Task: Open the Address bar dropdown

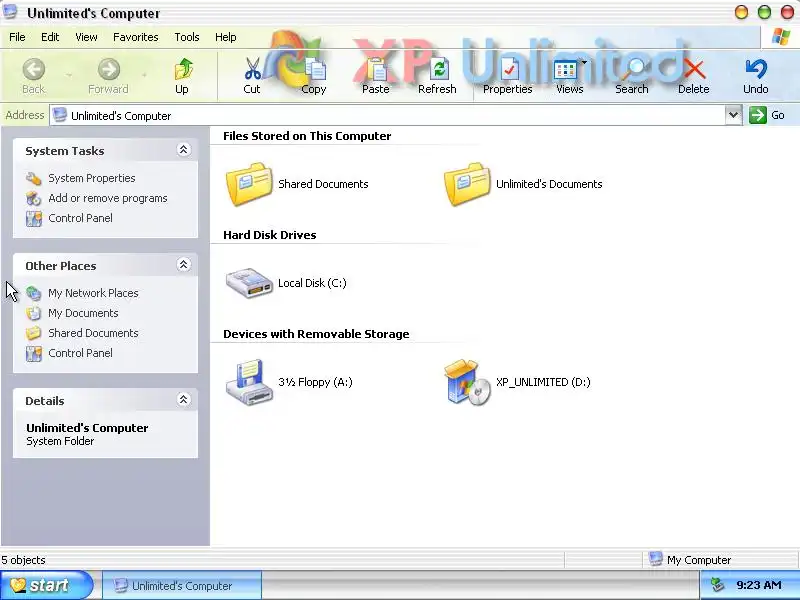Action: point(733,115)
